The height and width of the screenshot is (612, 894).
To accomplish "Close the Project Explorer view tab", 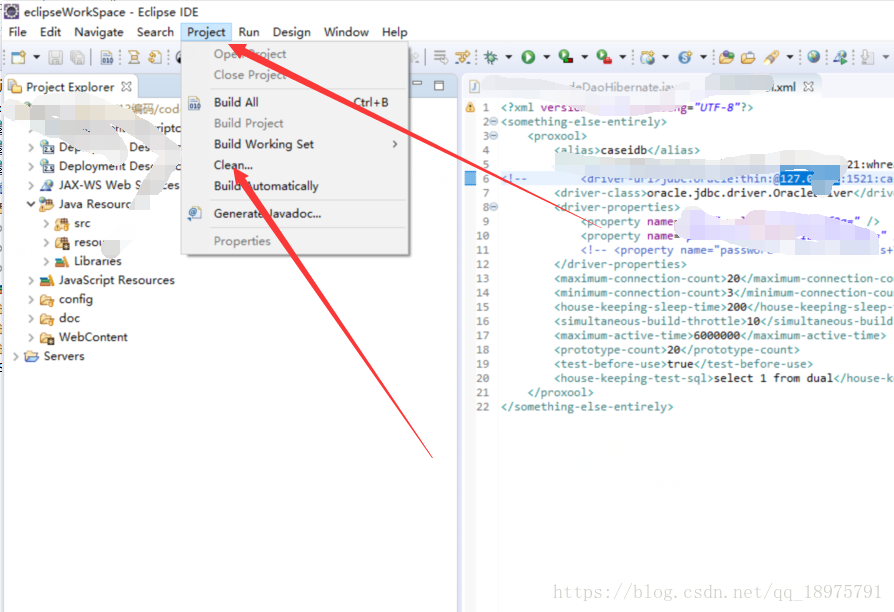I will pyautogui.click(x=127, y=87).
